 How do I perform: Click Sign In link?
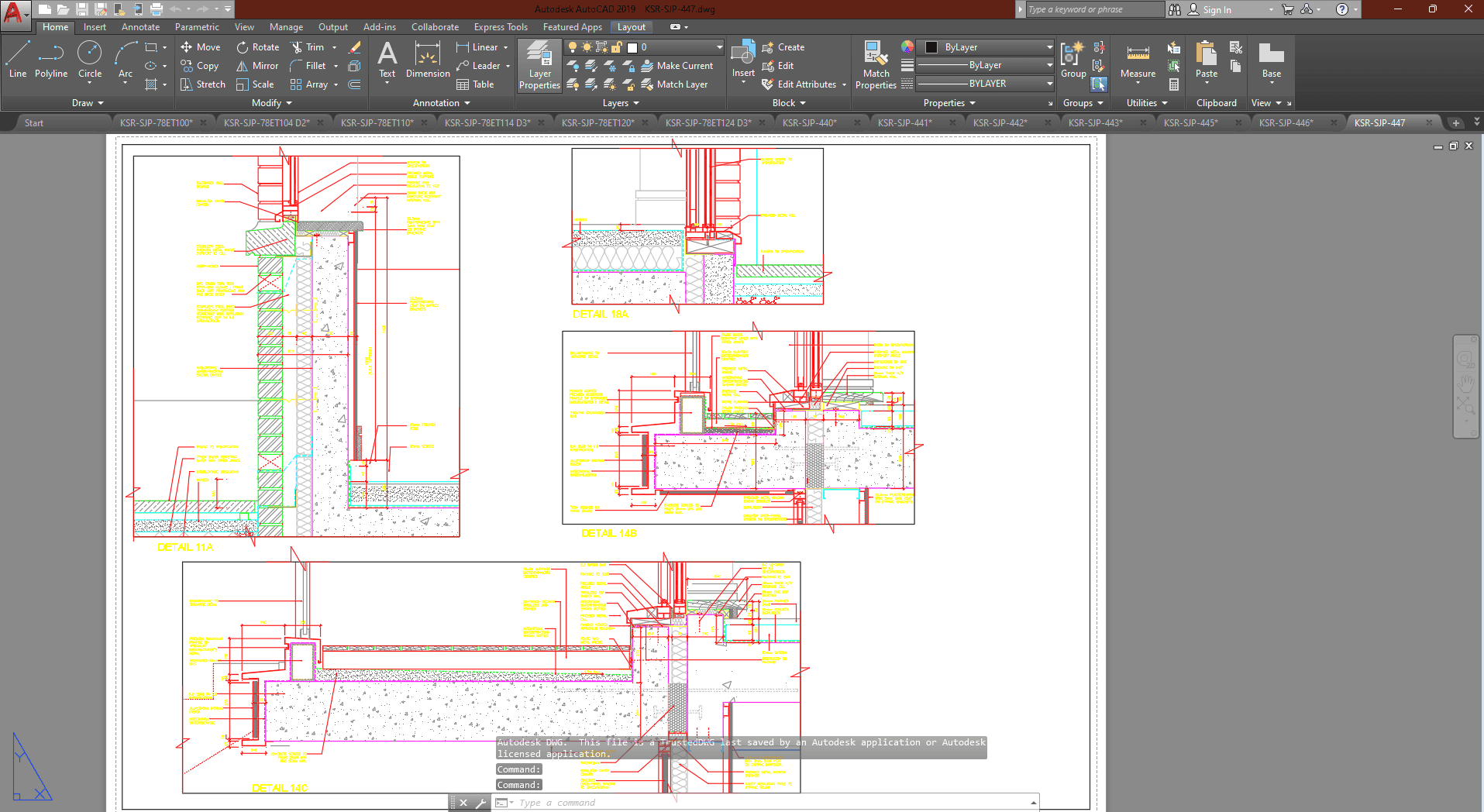[1217, 10]
